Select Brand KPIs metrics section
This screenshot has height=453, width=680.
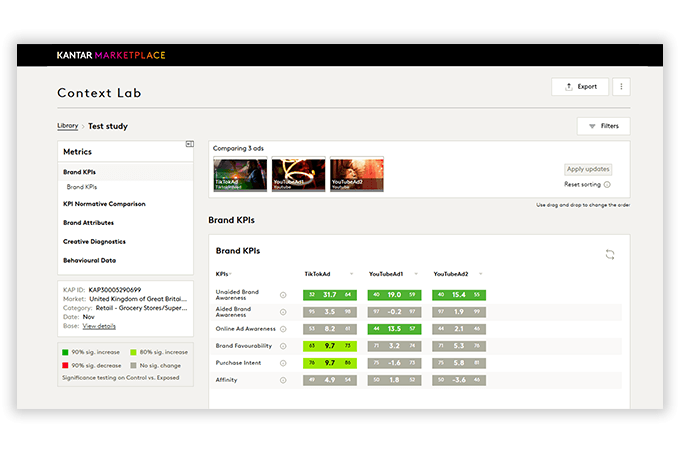[x=125, y=172]
